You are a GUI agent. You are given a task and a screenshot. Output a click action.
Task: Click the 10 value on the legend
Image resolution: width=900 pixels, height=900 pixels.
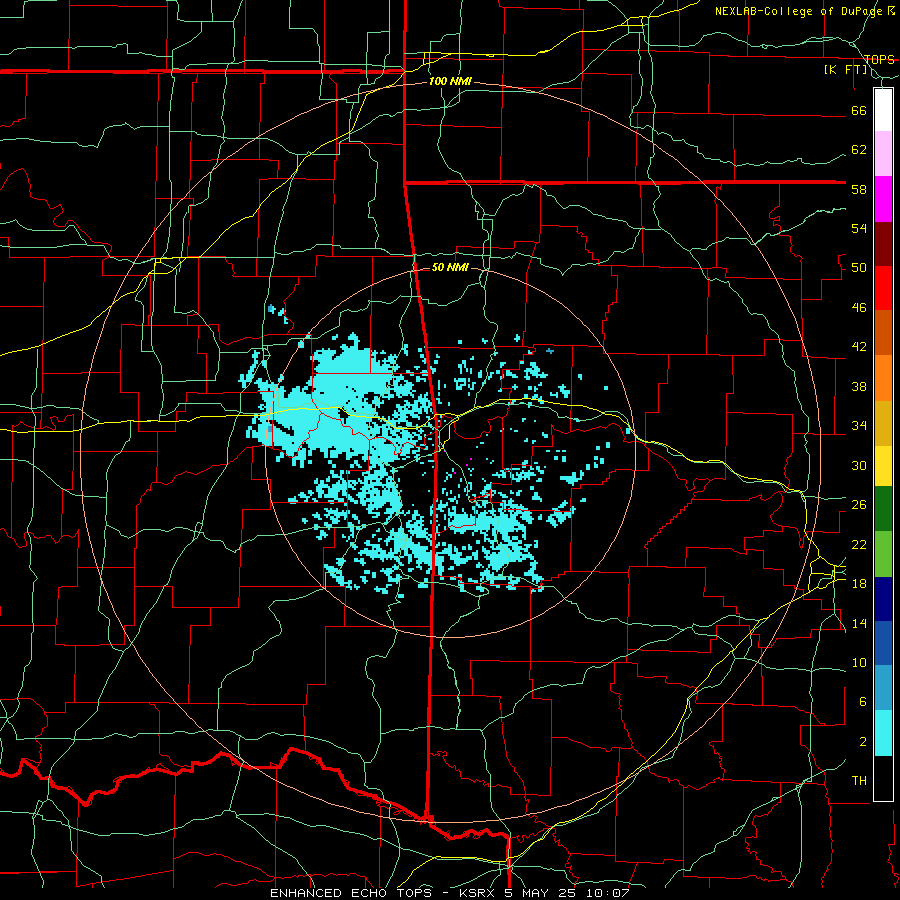tap(859, 662)
